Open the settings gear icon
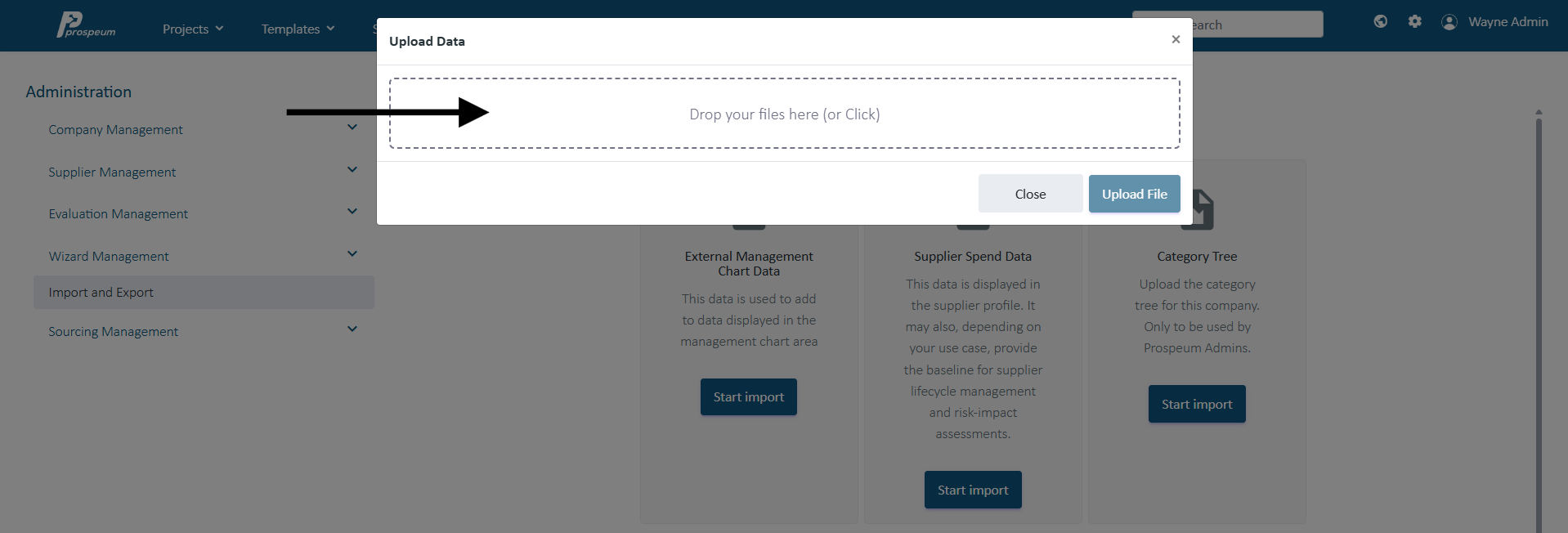The height and width of the screenshot is (533, 1568). pos(1415,22)
